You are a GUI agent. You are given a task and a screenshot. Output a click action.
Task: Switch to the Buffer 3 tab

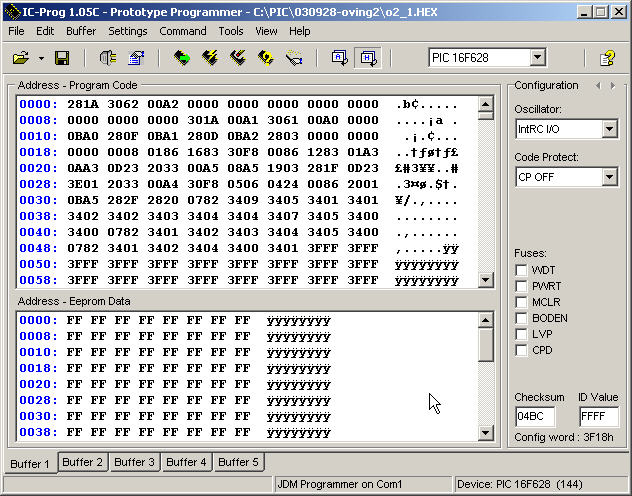click(134, 462)
